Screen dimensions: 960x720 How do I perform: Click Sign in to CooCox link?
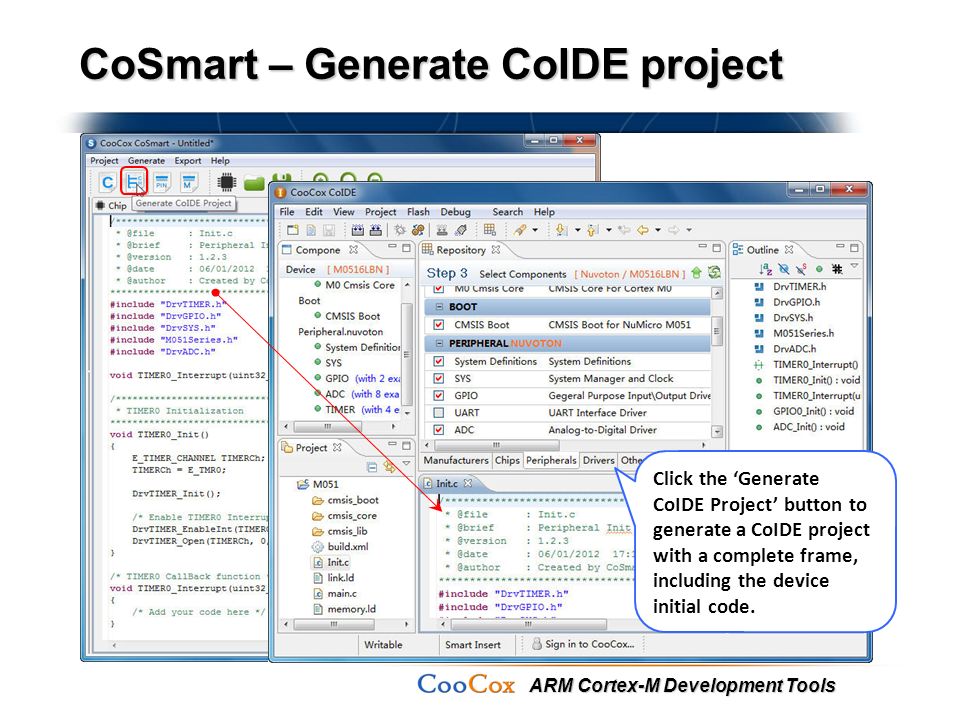pyautogui.click(x=590, y=644)
